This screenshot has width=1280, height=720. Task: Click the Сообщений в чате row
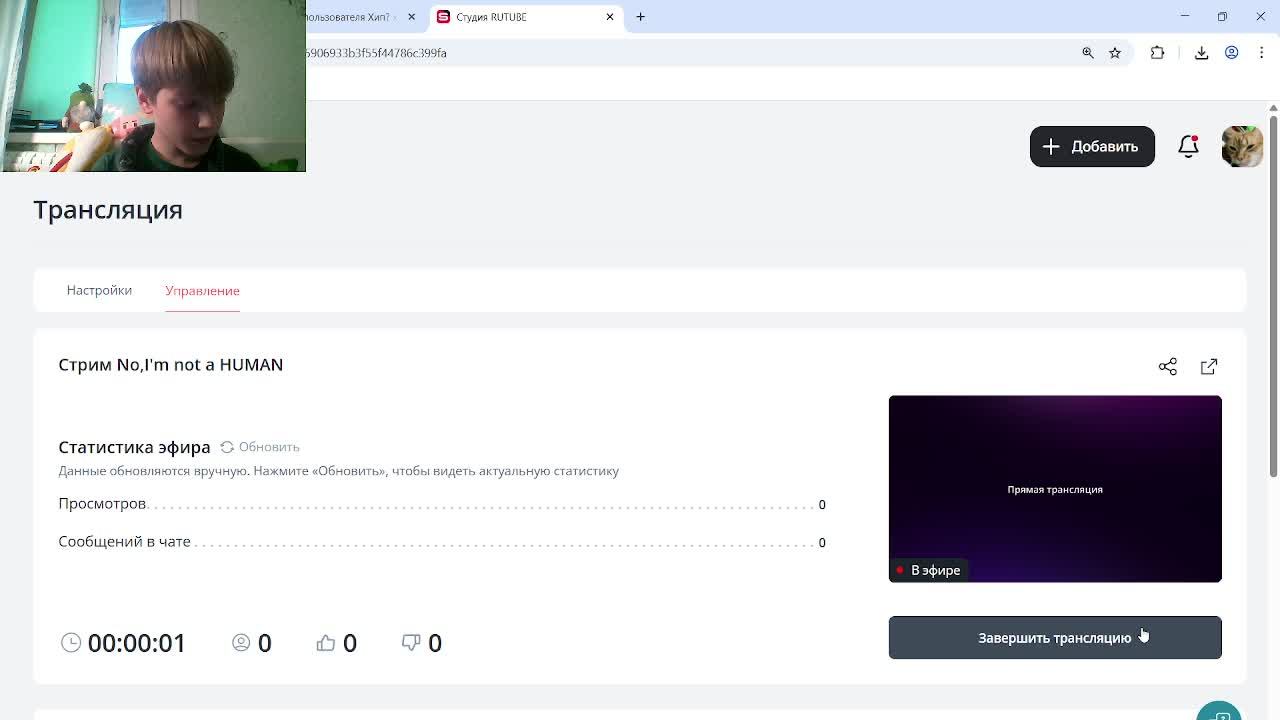coord(442,542)
